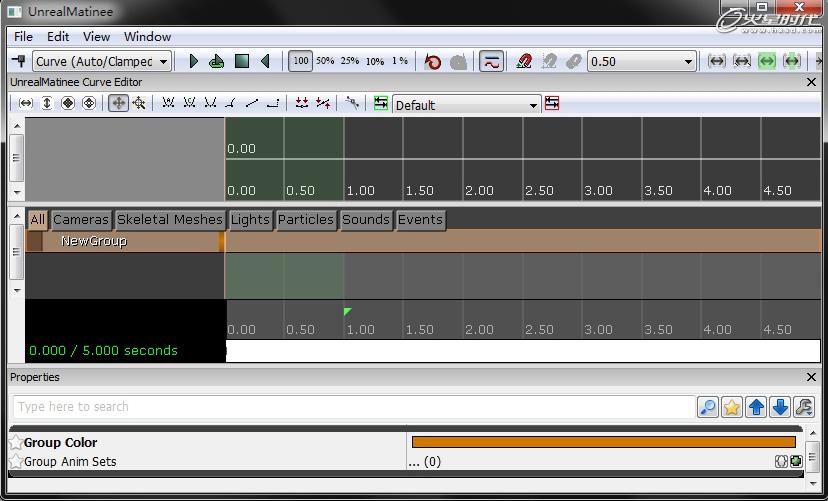828x501 pixels.
Task: Click the magnifier search icon in Properties
Action: coord(708,407)
